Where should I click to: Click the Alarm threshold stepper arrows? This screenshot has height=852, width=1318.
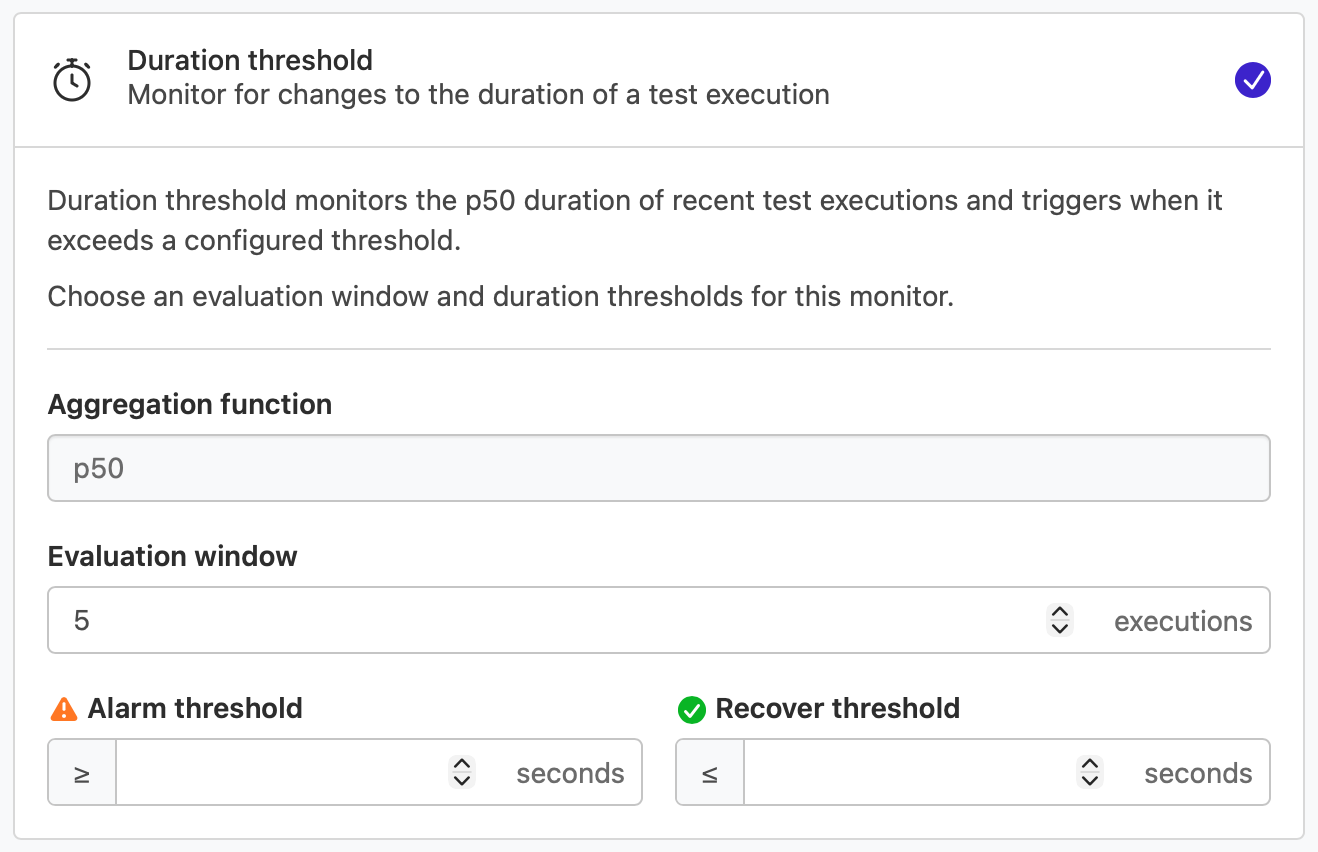[461, 771]
